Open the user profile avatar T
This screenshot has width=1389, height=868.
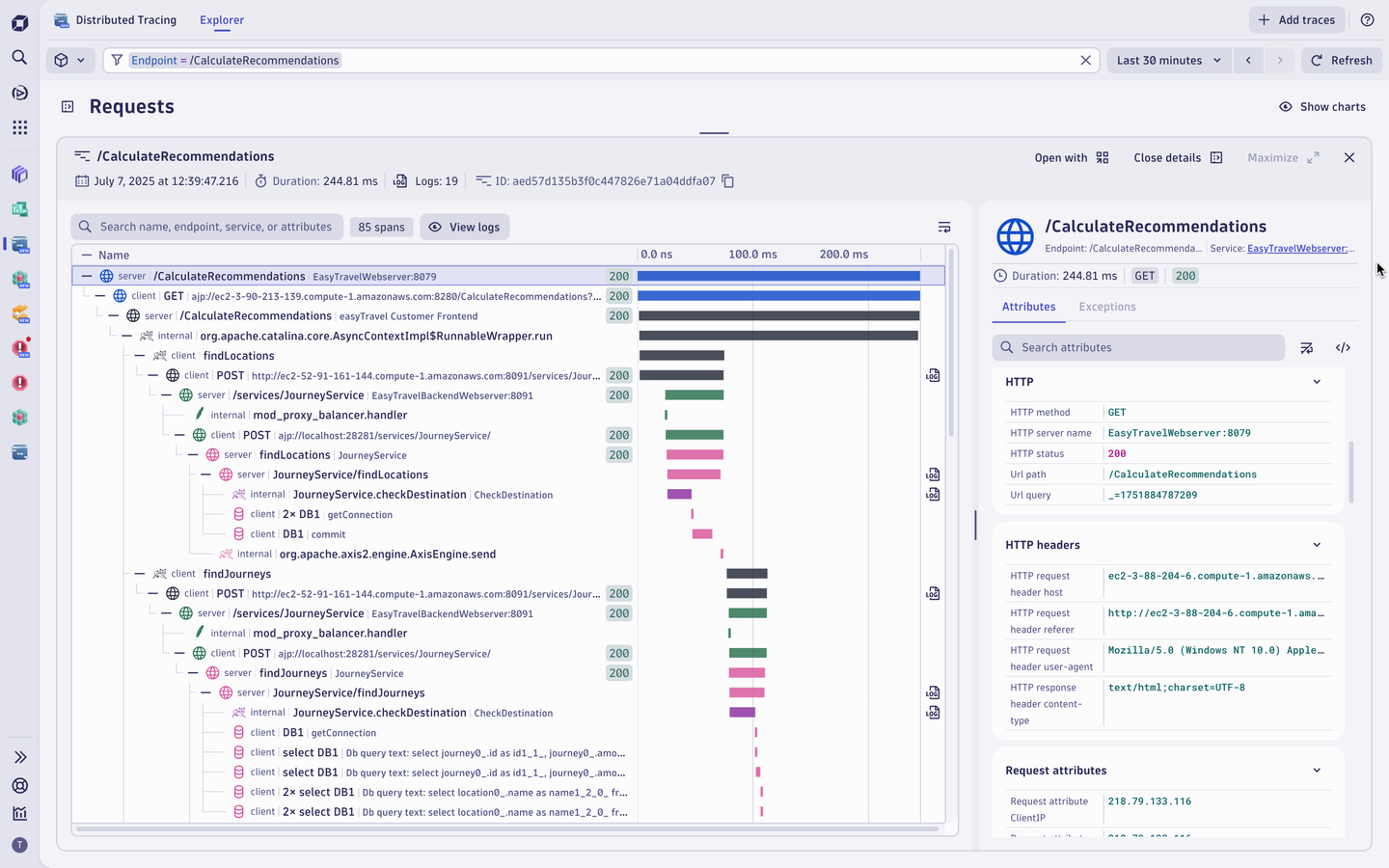(x=19, y=845)
